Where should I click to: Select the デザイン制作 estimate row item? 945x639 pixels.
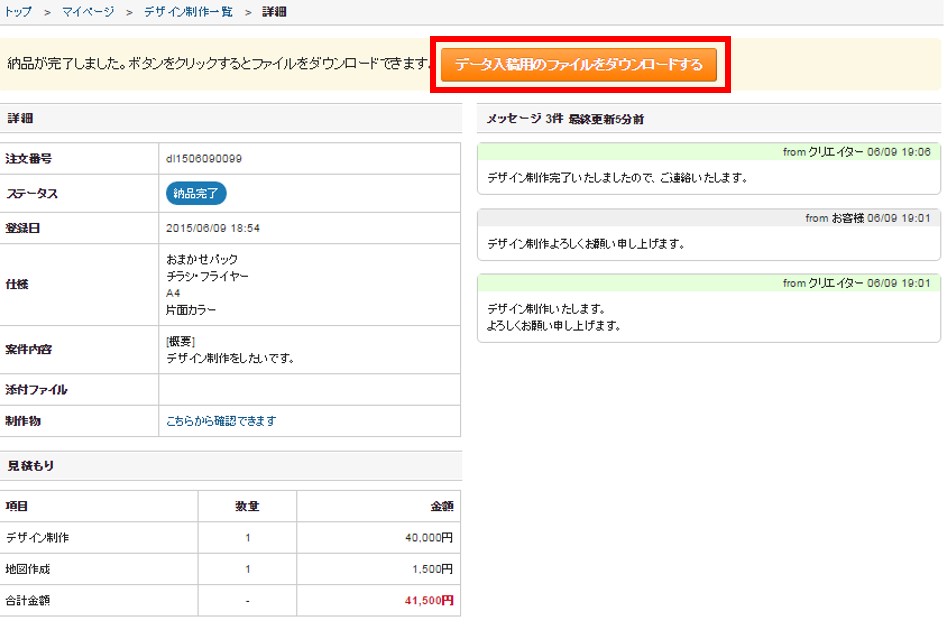[37, 538]
